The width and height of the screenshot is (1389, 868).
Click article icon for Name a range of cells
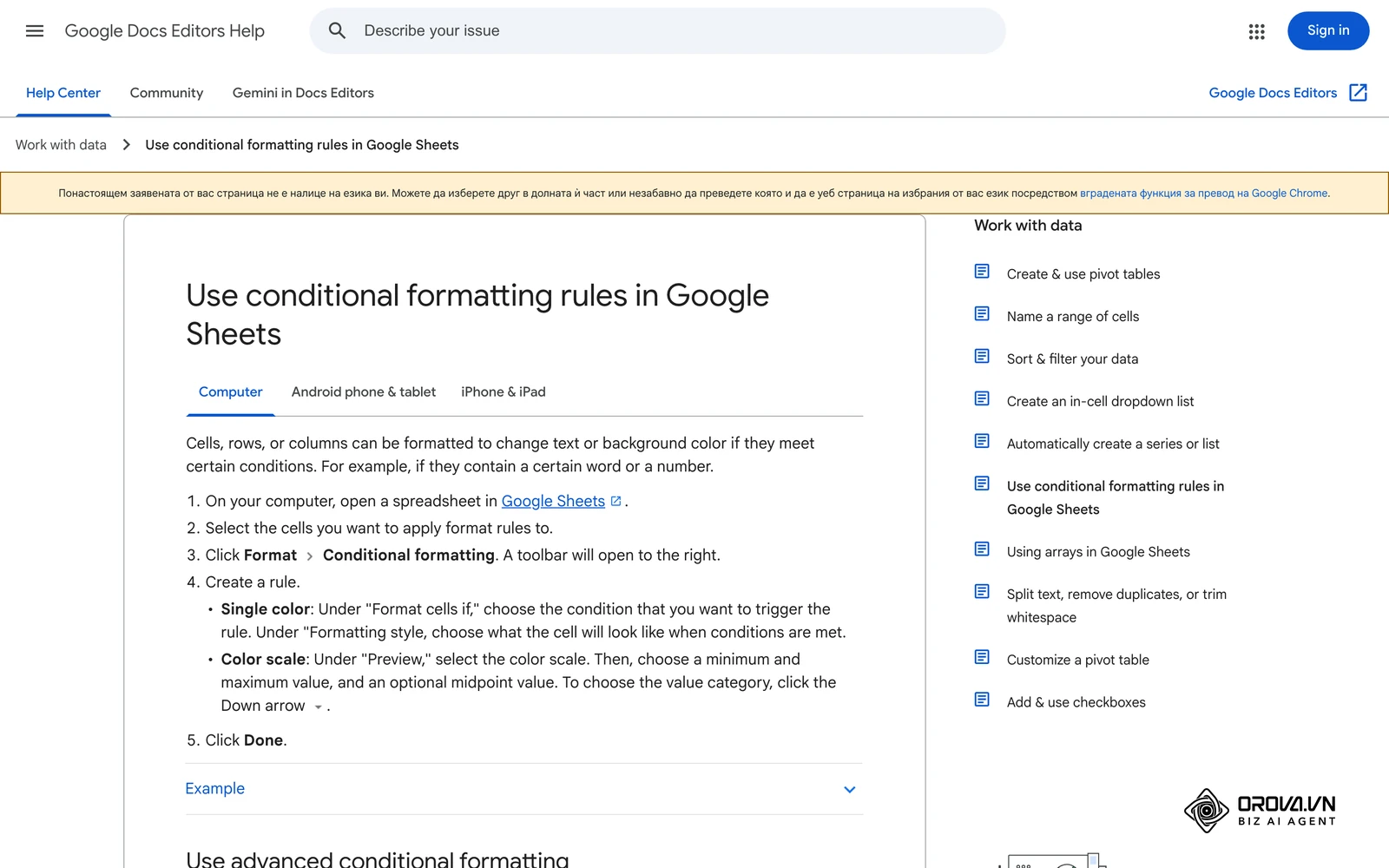coord(982,314)
